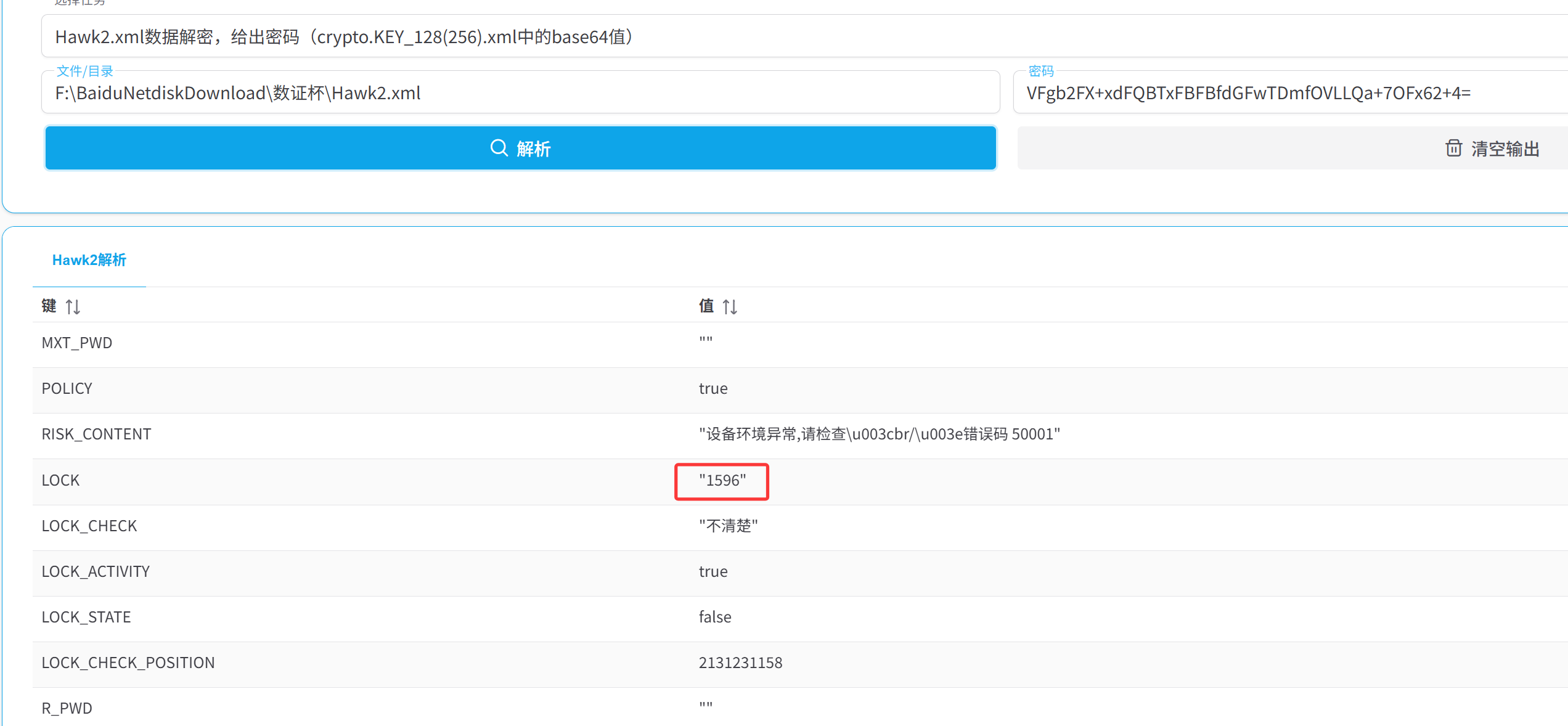1568x726 pixels.
Task: Click the 值 column header
Action: point(706,306)
